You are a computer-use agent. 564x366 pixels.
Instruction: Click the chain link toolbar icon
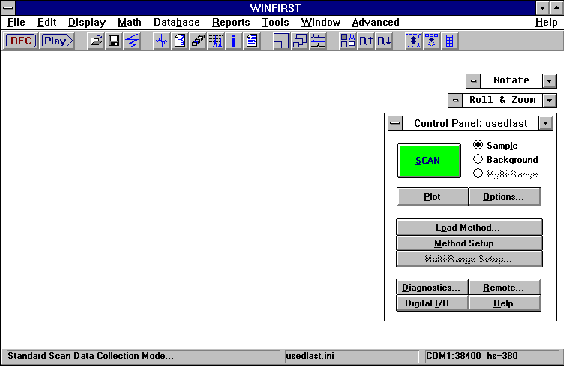197,41
